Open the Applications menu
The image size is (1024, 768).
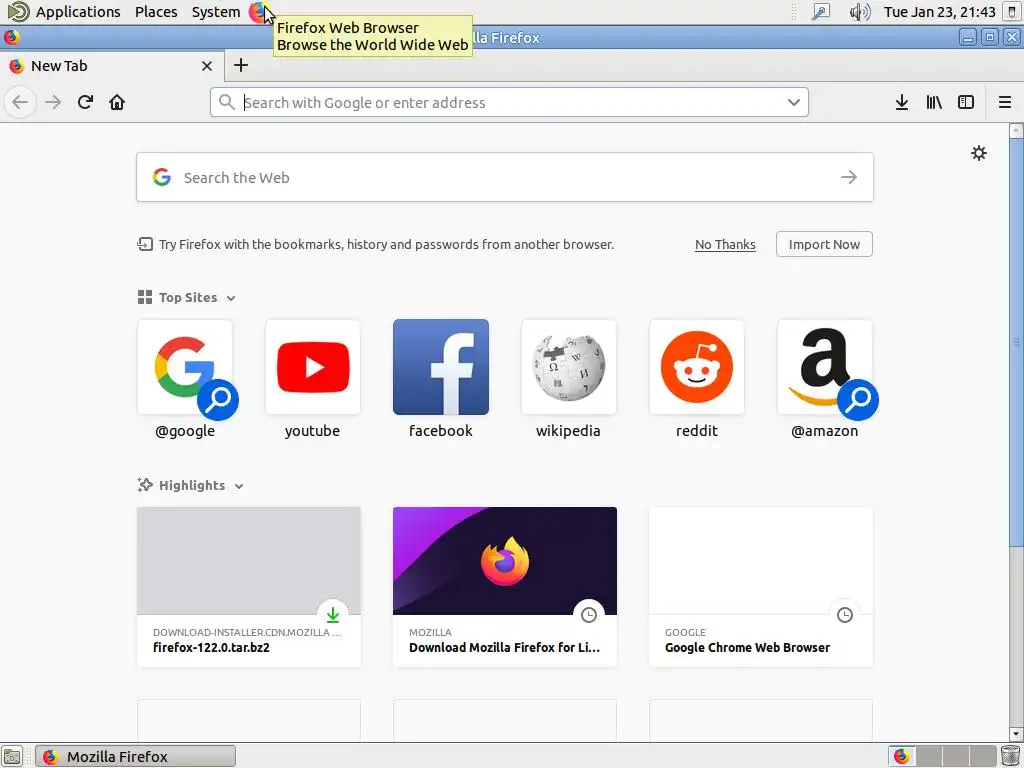click(78, 12)
